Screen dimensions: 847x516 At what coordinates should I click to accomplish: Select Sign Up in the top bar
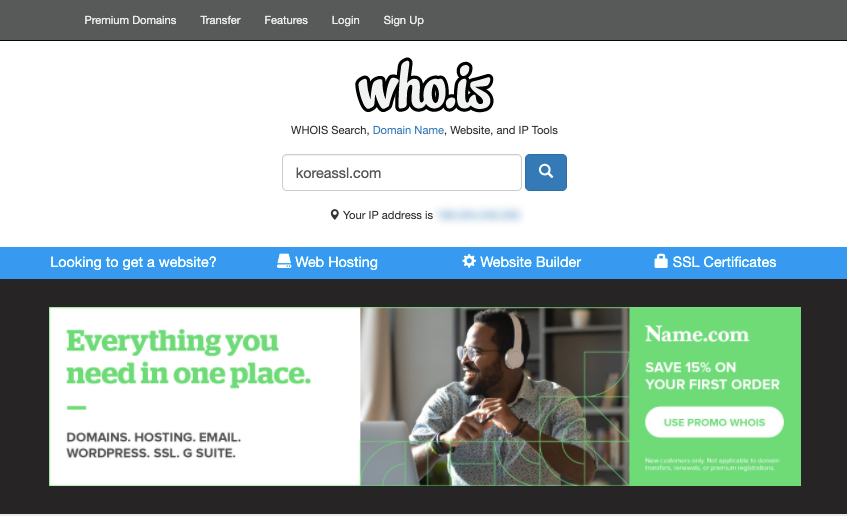[x=404, y=20]
